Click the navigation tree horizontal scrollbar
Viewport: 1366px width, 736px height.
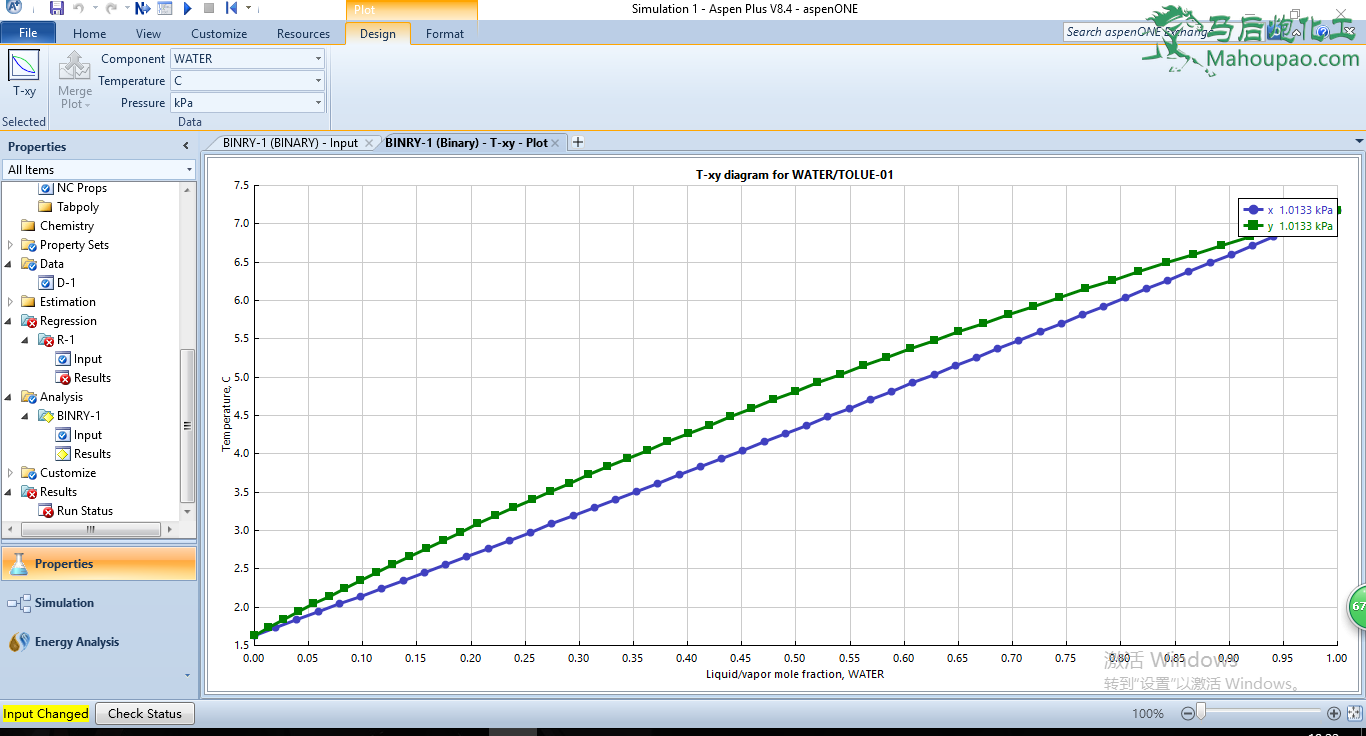click(x=90, y=528)
